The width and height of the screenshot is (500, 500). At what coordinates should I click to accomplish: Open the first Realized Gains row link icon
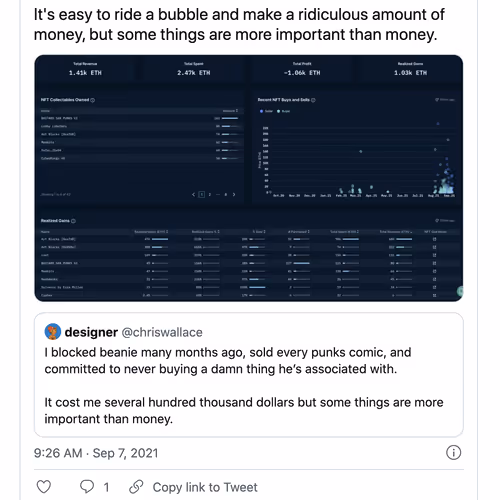(x=434, y=239)
